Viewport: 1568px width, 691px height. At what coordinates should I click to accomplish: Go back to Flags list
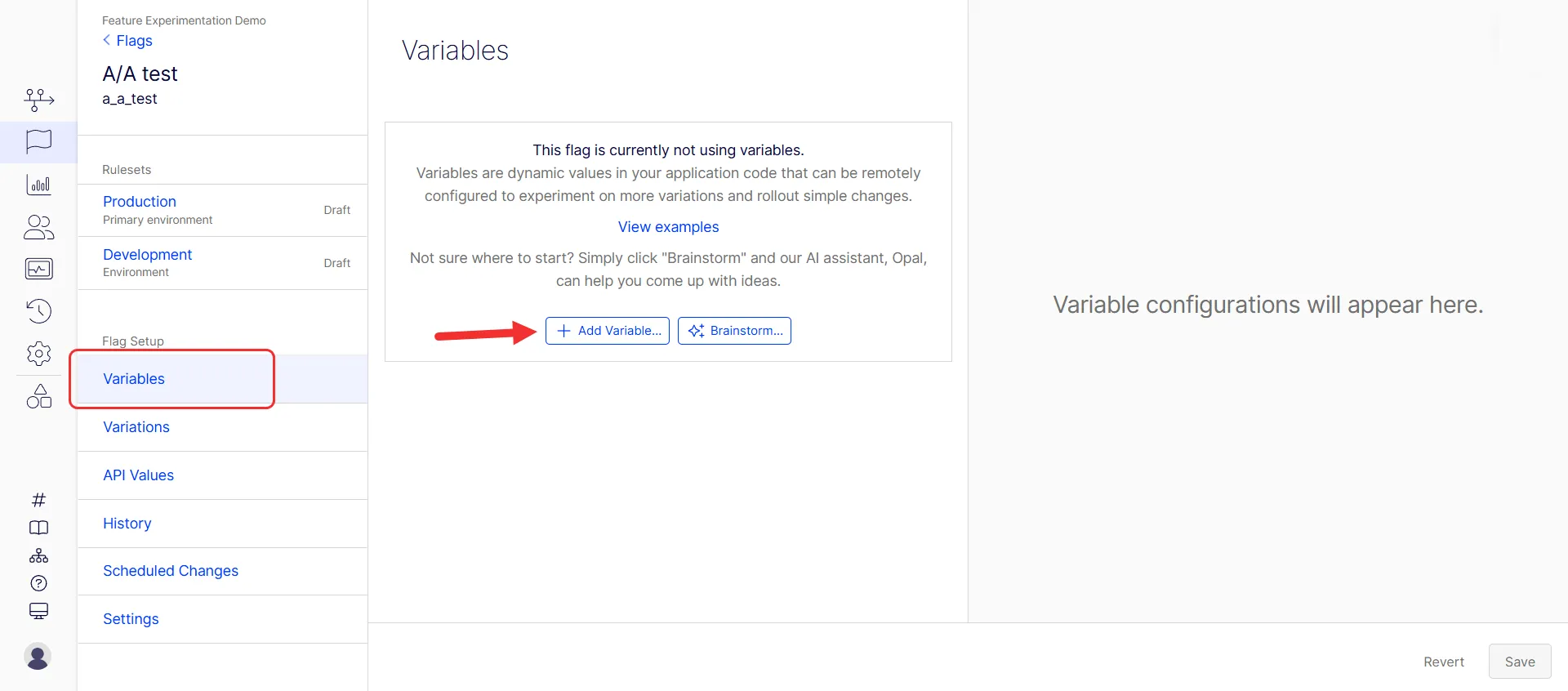(x=127, y=41)
